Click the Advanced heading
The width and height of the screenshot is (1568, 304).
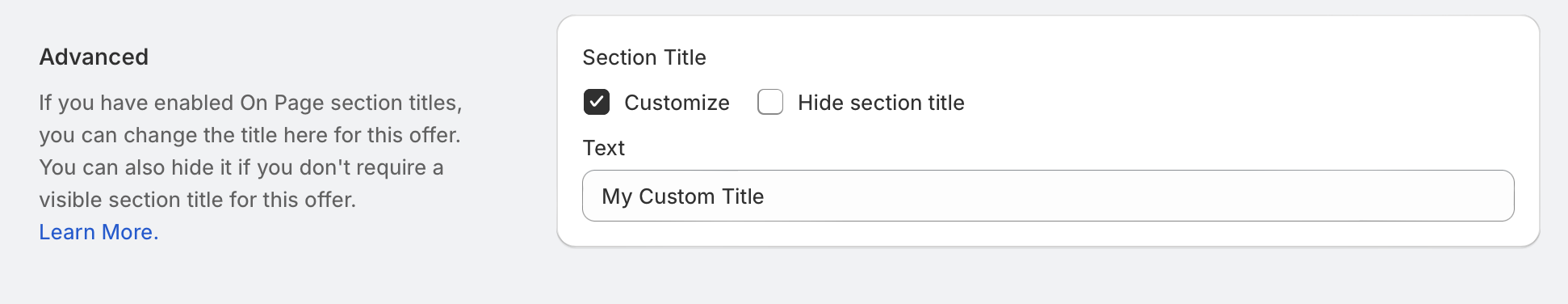(94, 57)
